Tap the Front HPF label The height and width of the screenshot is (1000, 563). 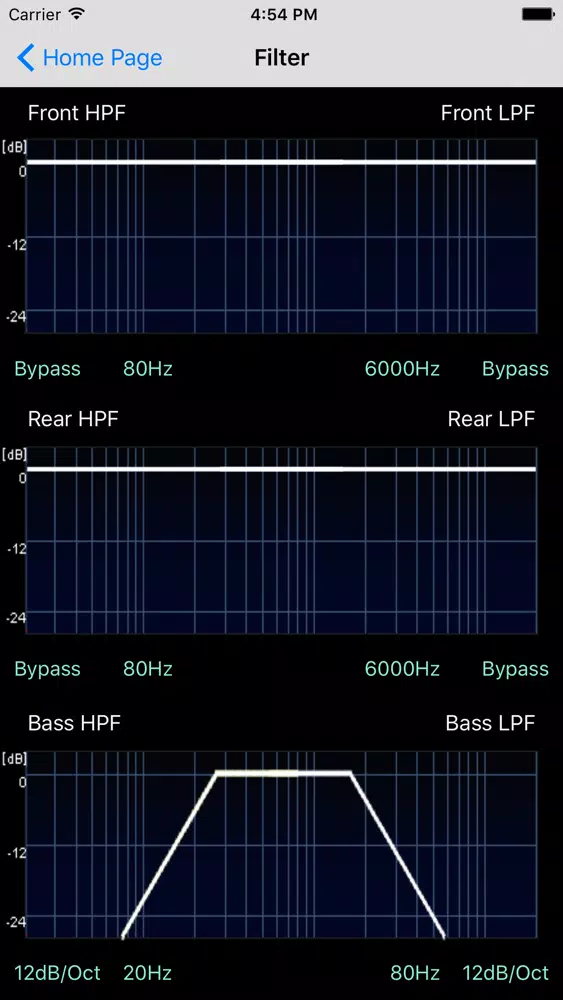[x=77, y=114]
